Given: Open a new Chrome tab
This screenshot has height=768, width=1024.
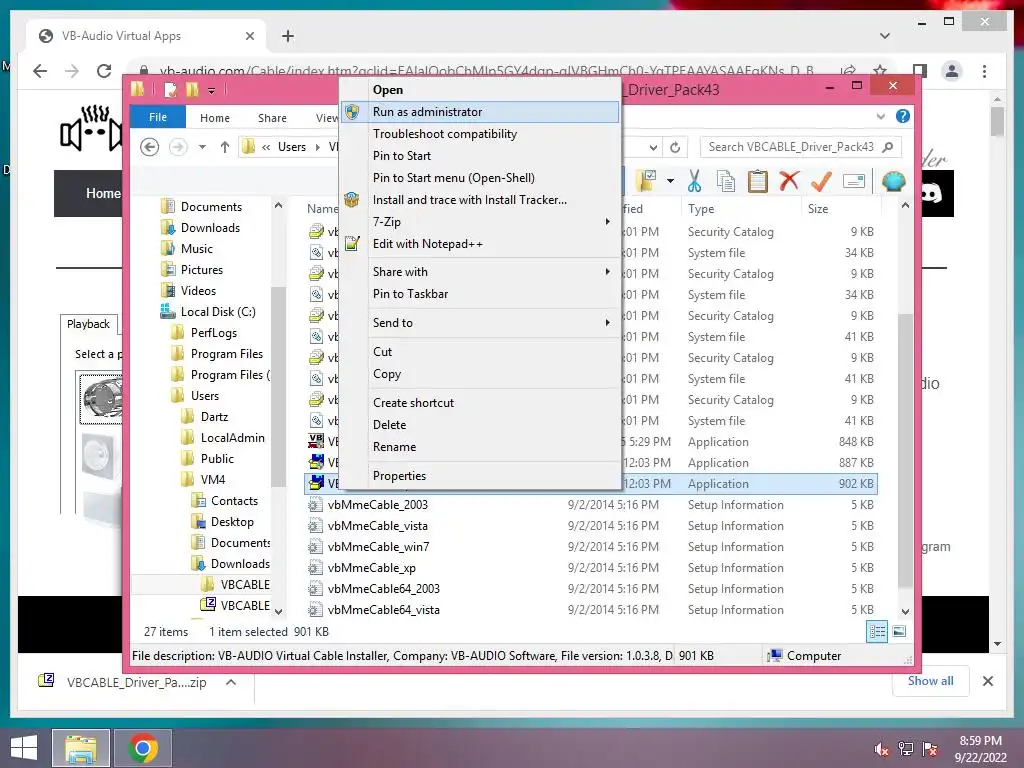Looking at the screenshot, I should coord(288,36).
